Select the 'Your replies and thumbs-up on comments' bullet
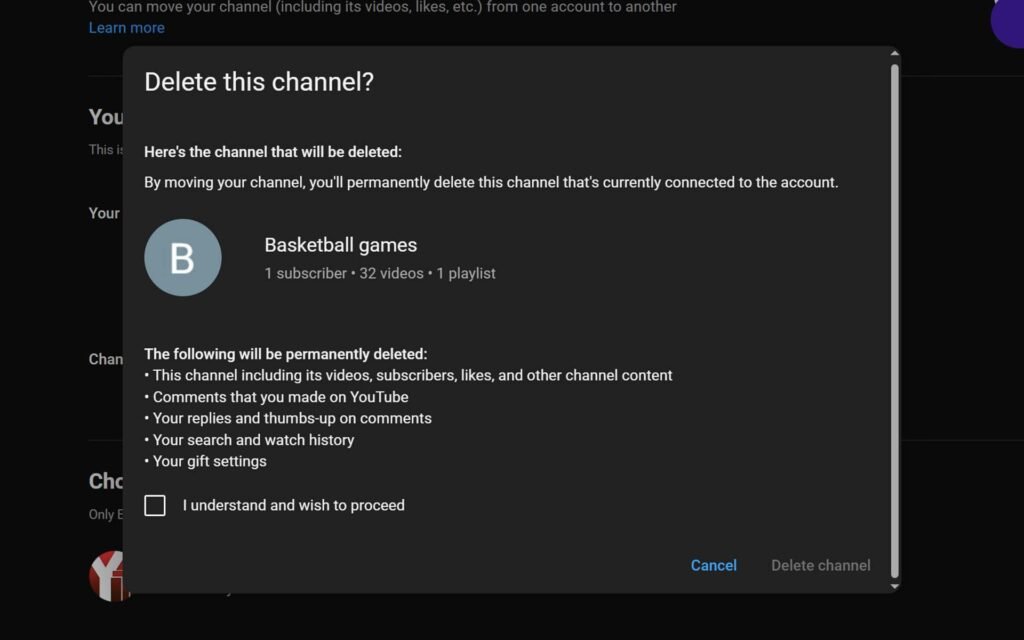Image resolution: width=1024 pixels, height=640 pixels. (x=292, y=418)
